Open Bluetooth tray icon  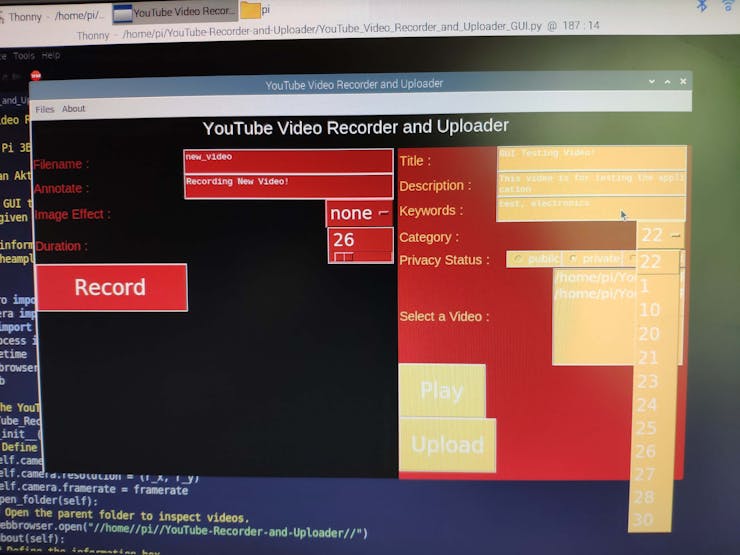(702, 6)
